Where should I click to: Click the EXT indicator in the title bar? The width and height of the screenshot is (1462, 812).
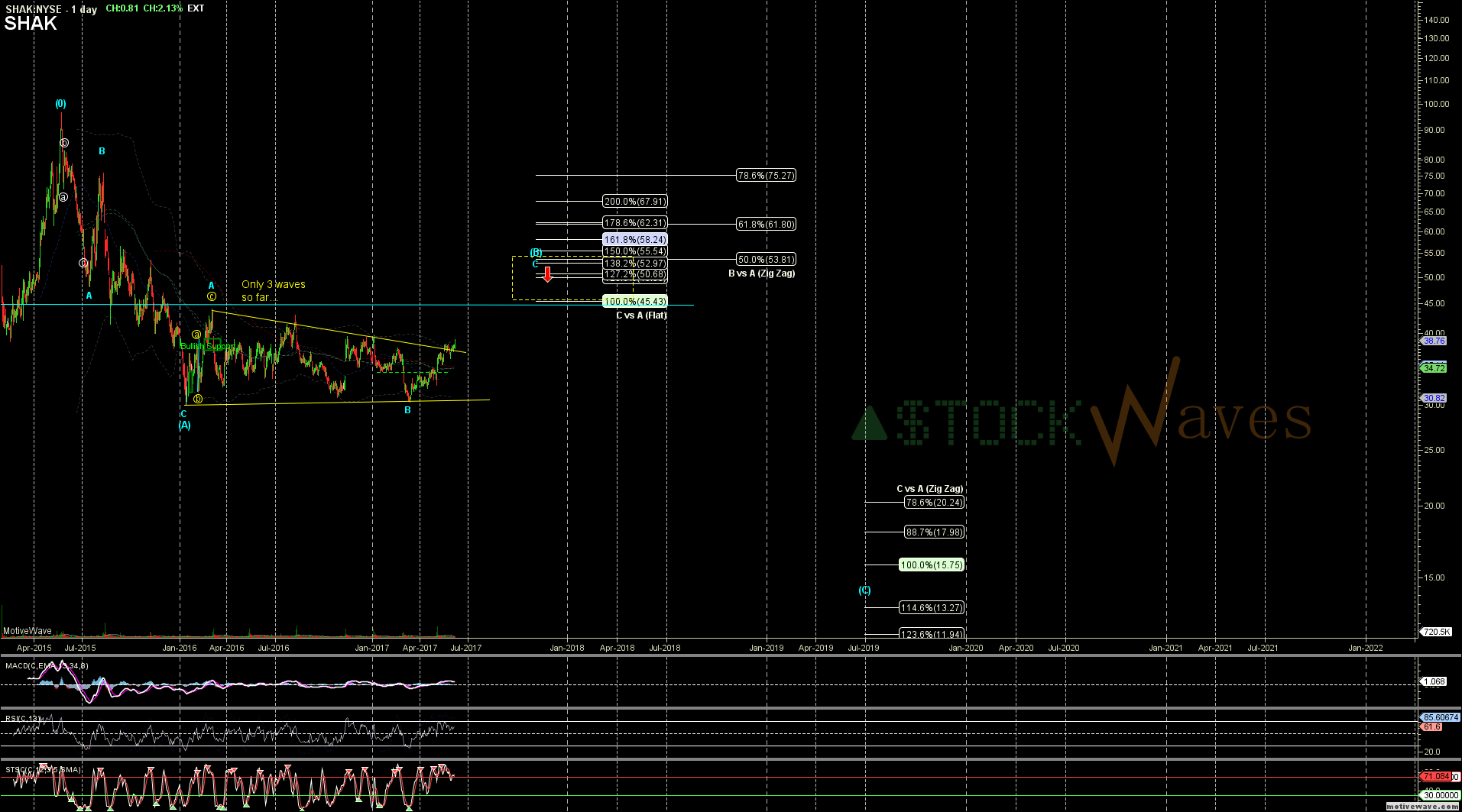196,8
